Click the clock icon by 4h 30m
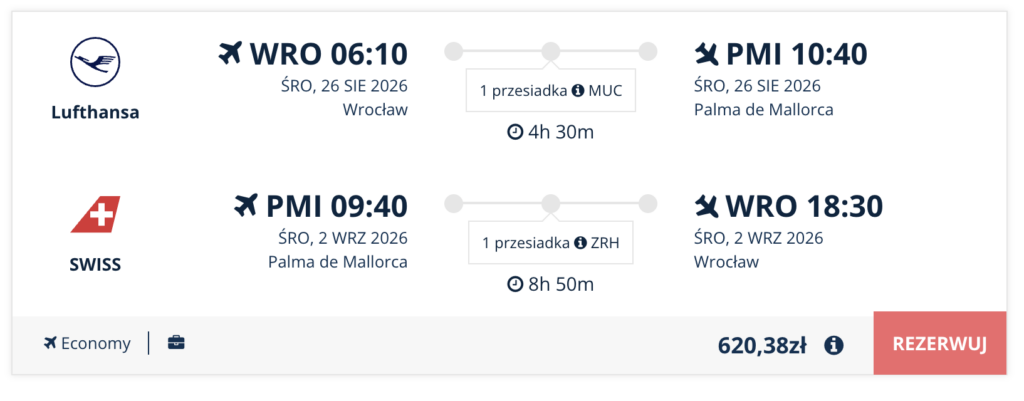Screen dimensions: 1024x401 click(x=515, y=132)
